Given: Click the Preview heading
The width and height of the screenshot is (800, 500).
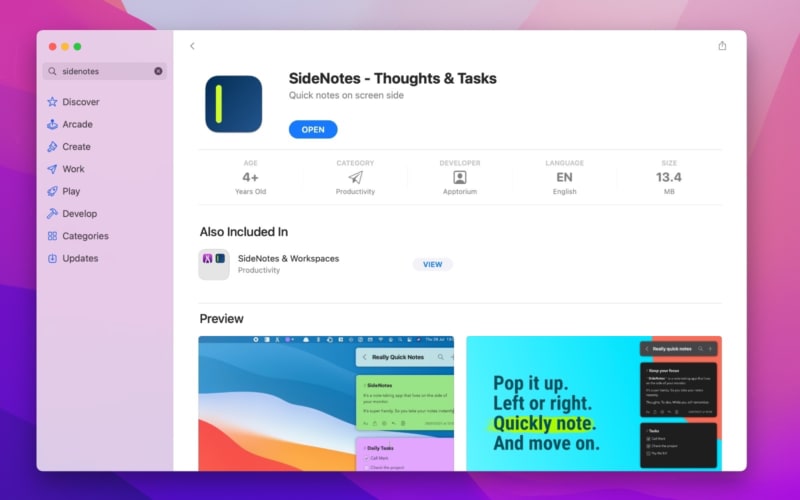Looking at the screenshot, I should click(221, 319).
